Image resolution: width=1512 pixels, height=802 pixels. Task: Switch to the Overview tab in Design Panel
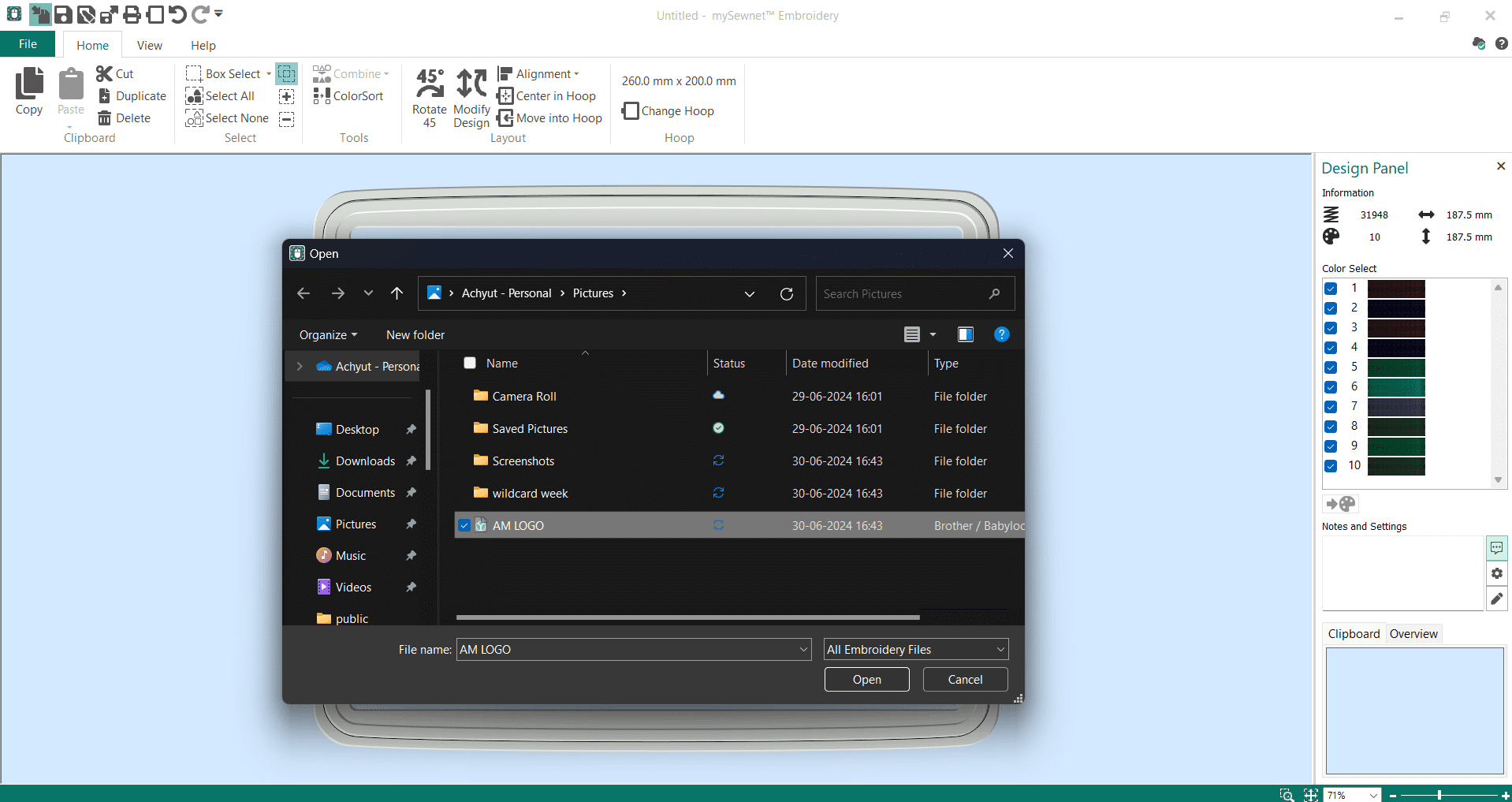coord(1413,634)
